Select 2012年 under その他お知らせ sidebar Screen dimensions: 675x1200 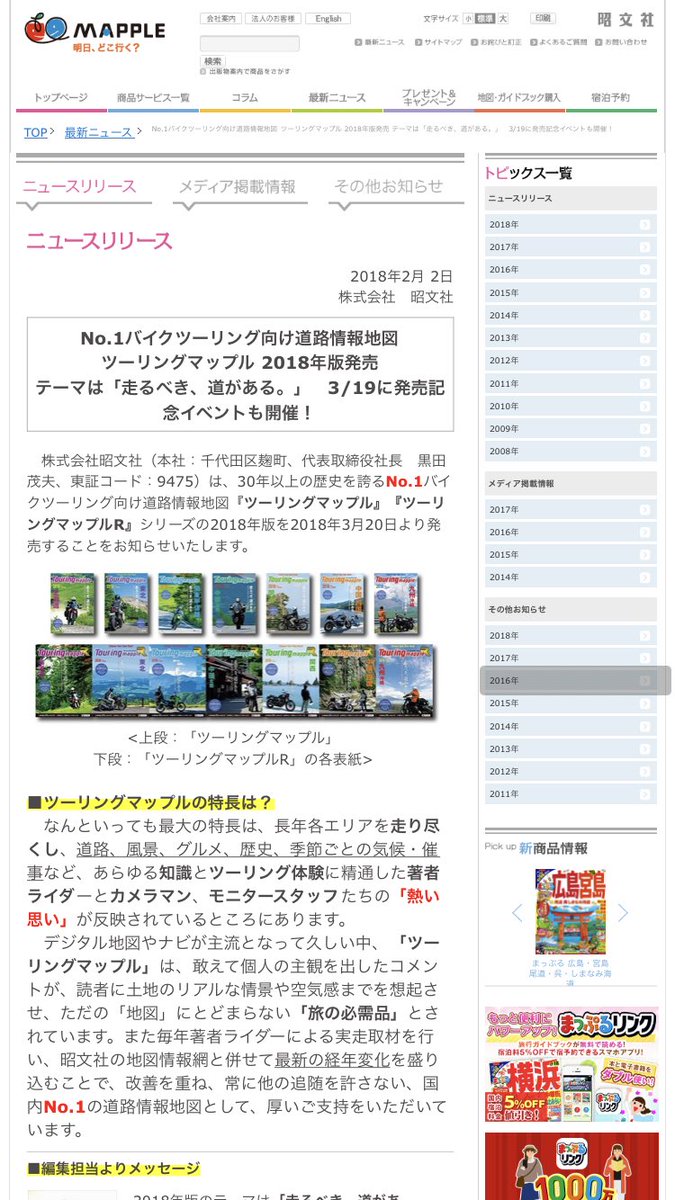coord(571,772)
